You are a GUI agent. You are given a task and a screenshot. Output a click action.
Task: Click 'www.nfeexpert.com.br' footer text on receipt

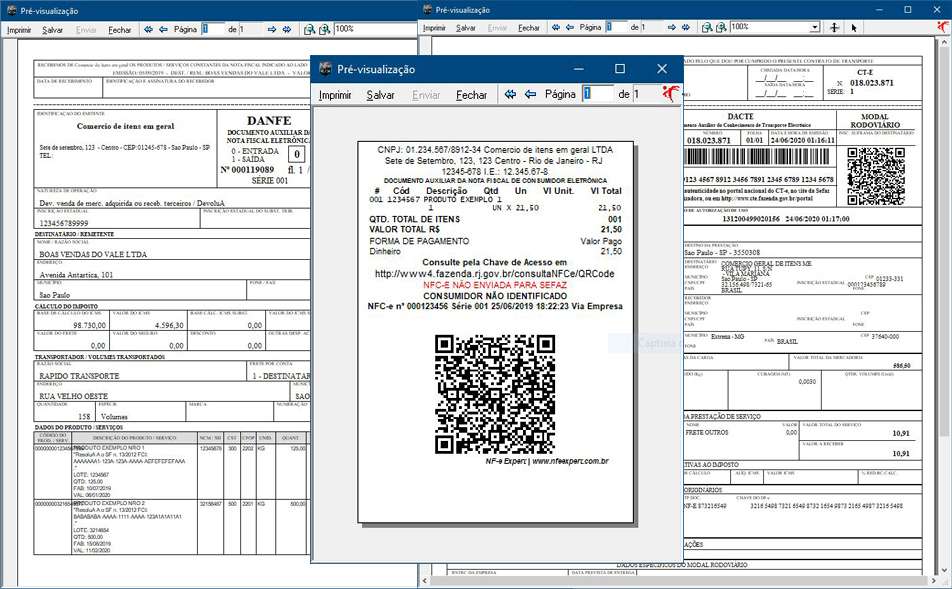tap(570, 461)
